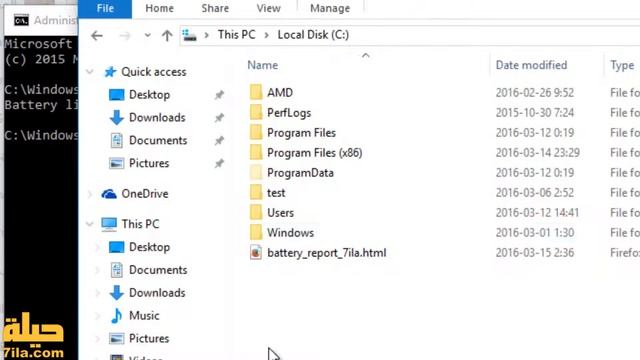Expand the OneDrive tree node

coord(90,194)
